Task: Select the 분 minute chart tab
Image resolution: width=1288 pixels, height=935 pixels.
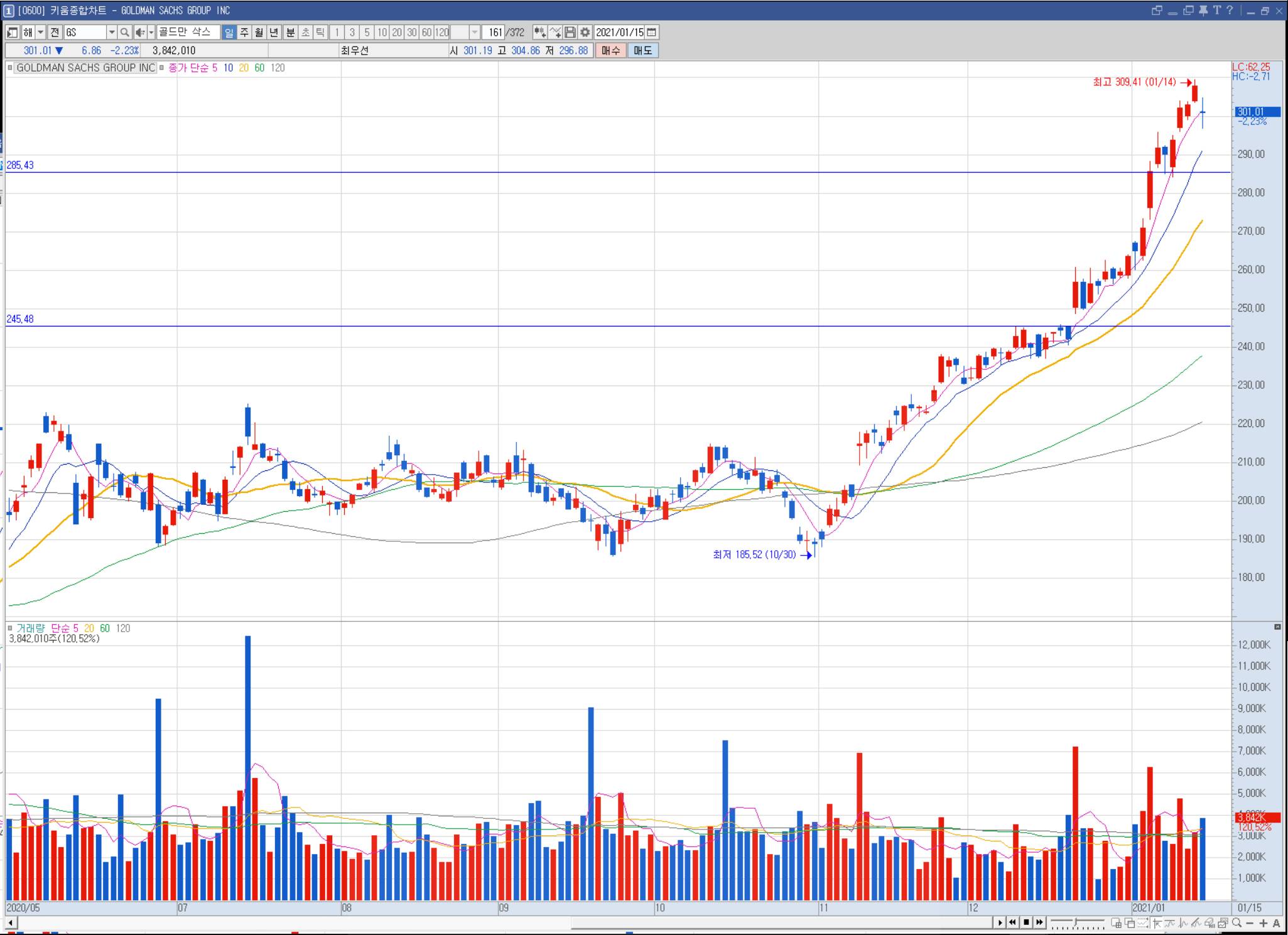Action: coord(290,32)
